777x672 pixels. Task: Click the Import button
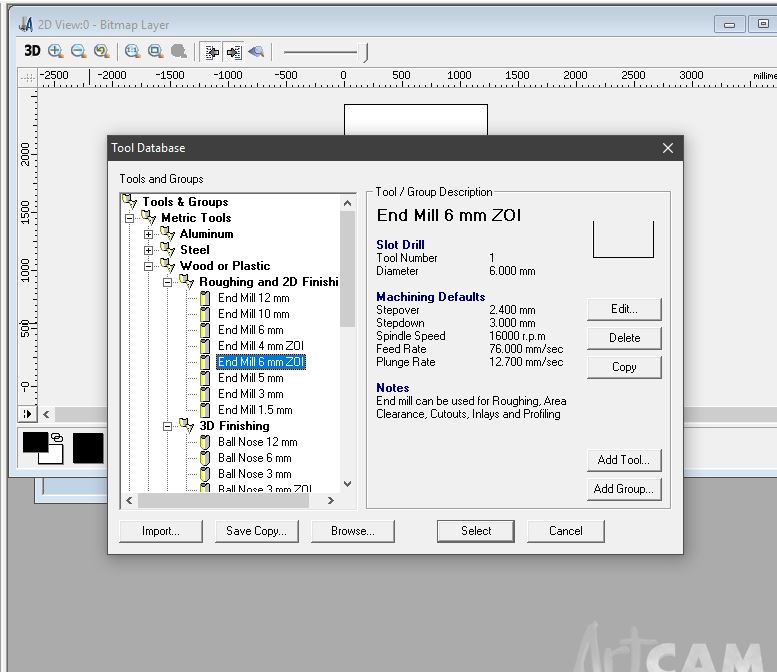pos(161,531)
